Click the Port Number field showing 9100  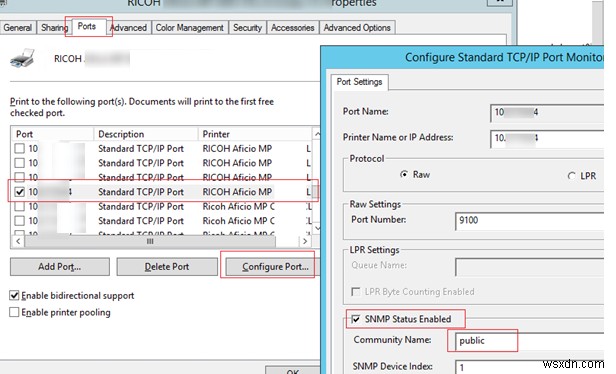529,221
